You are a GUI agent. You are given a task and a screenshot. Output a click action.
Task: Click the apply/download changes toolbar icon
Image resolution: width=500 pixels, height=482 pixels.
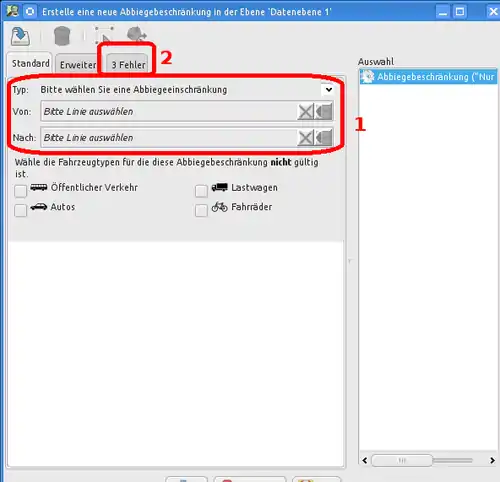(x=20, y=36)
